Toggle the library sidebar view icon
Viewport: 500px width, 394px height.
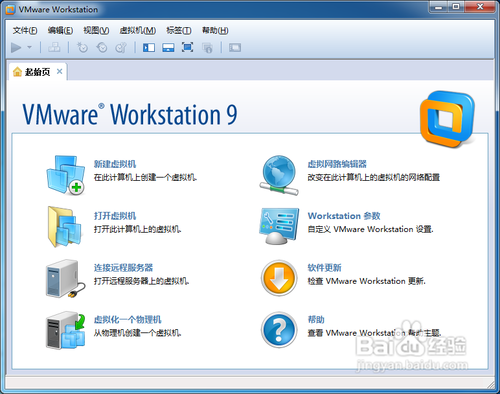149,48
